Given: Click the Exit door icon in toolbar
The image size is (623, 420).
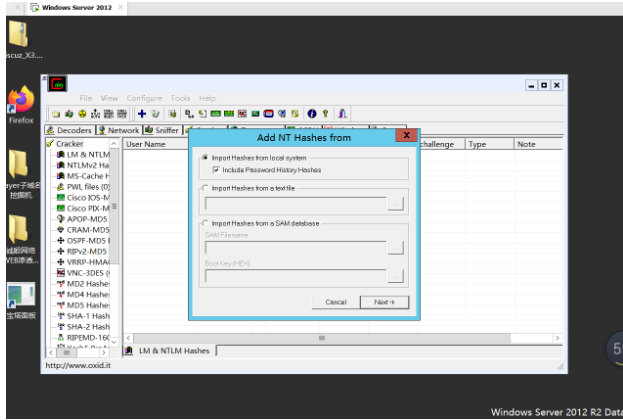Looking at the screenshot, I should pyautogui.click(x=342, y=114).
